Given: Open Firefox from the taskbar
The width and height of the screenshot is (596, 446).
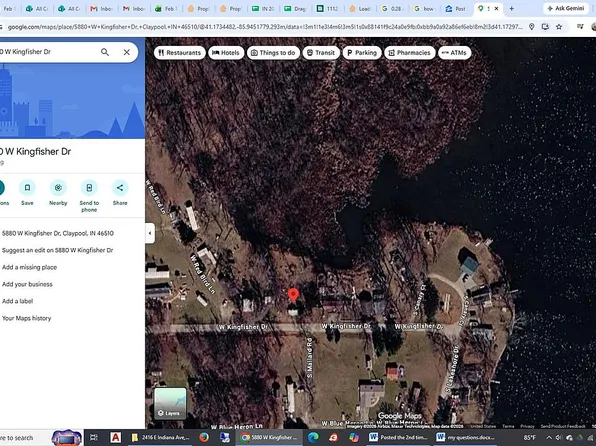Looking at the screenshot, I should pos(204,438).
